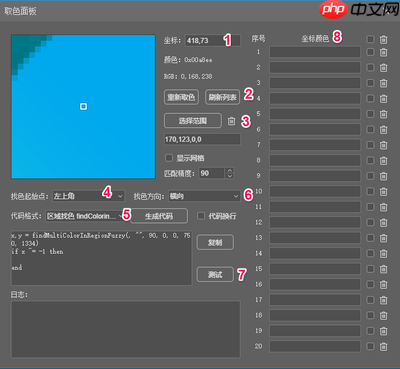Image resolution: width=400 pixels, height=369 pixels.
Task: Click trash icon for row 11
Action: 383,207
